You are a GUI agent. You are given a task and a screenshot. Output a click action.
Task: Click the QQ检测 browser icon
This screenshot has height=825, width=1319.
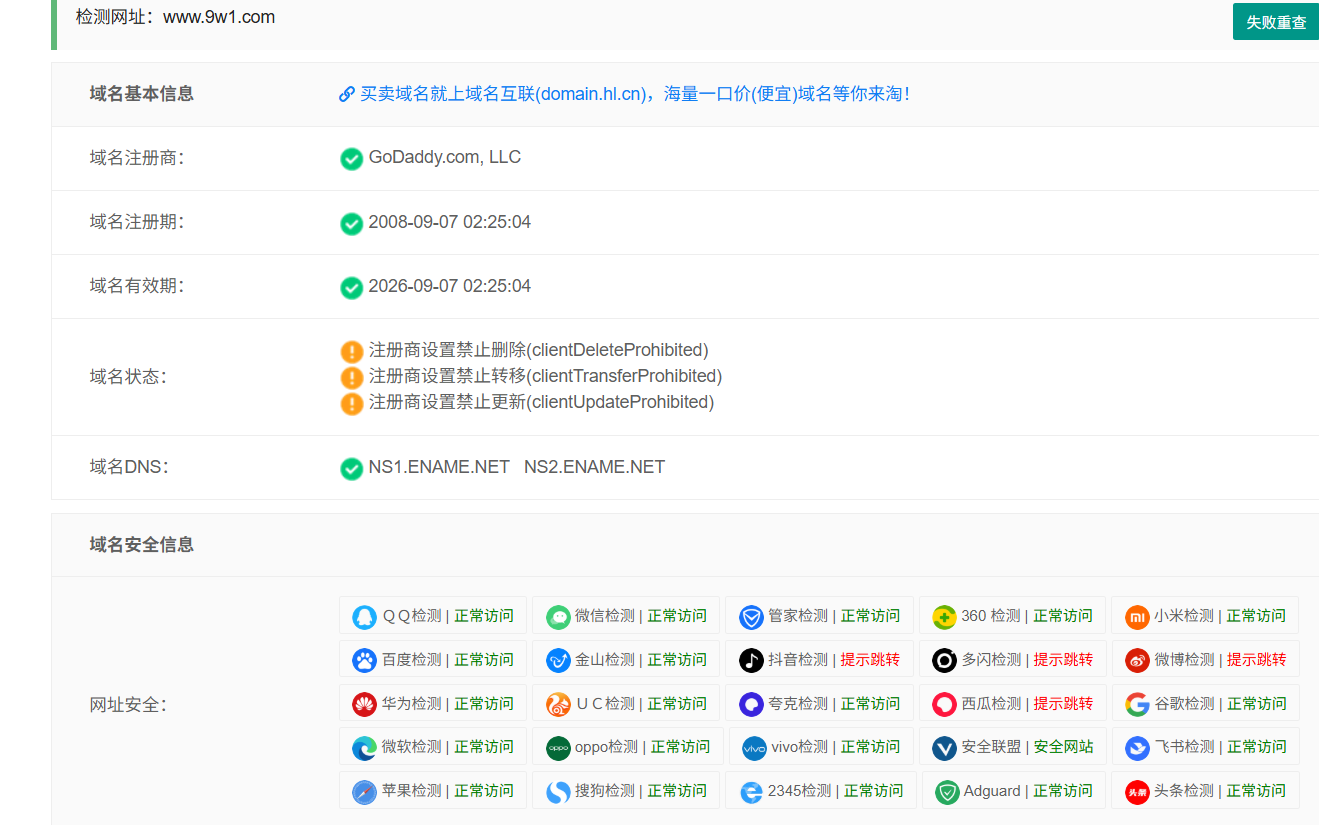click(363, 616)
